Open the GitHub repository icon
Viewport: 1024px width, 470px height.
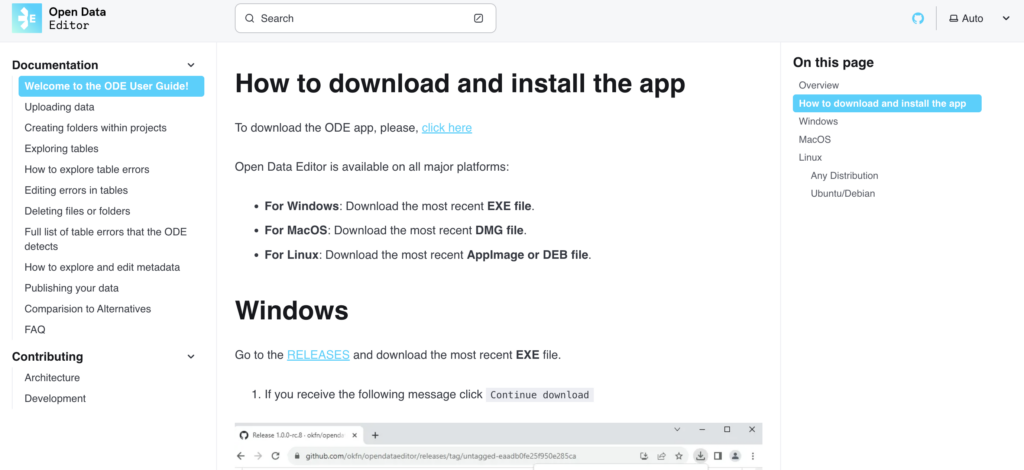918,18
